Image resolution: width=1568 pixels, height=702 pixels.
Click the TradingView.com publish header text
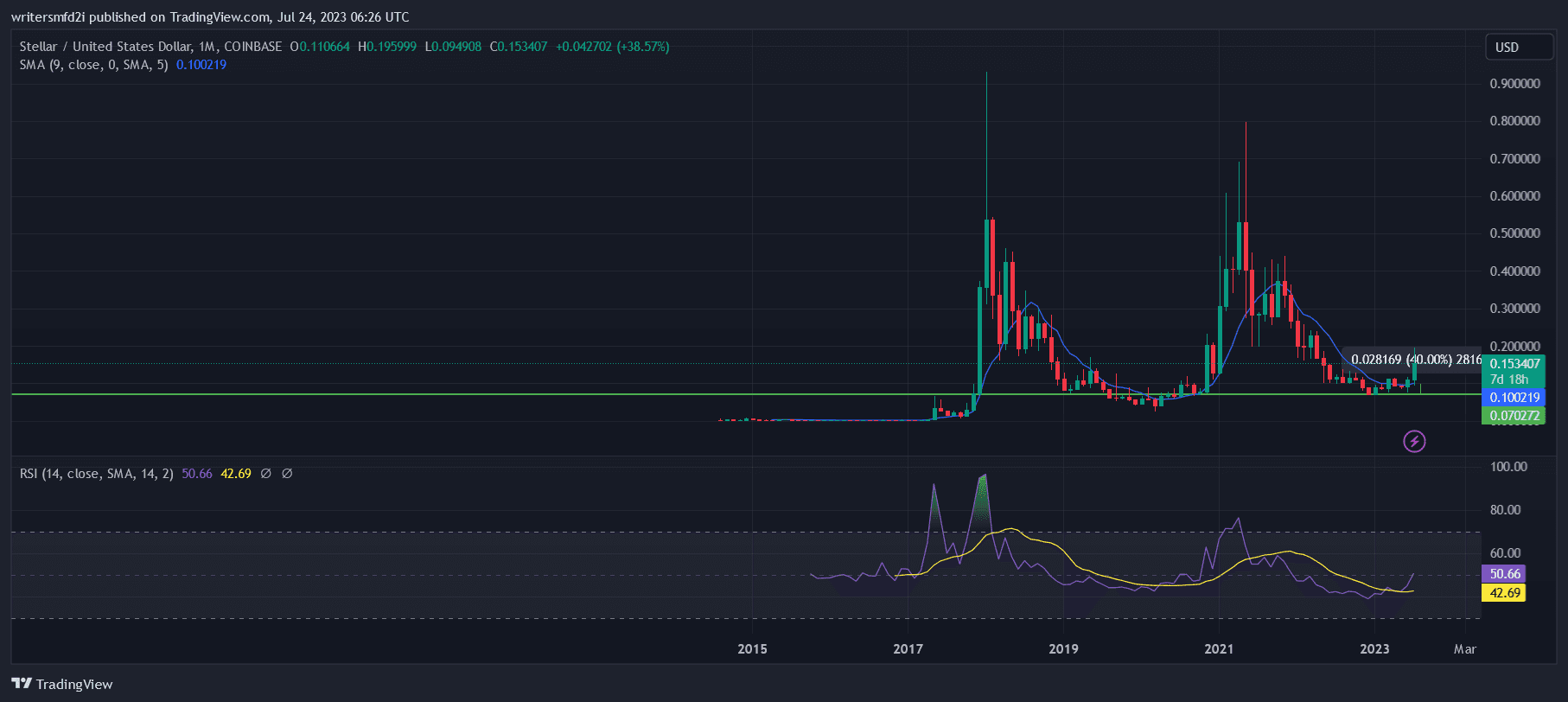[x=210, y=17]
